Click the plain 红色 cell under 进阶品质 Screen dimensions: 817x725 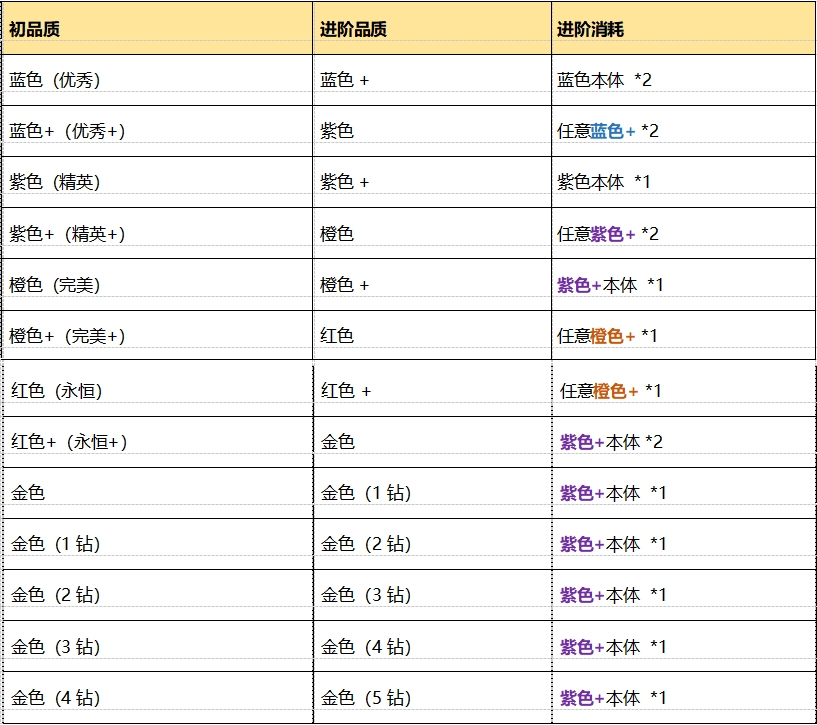[337, 336]
